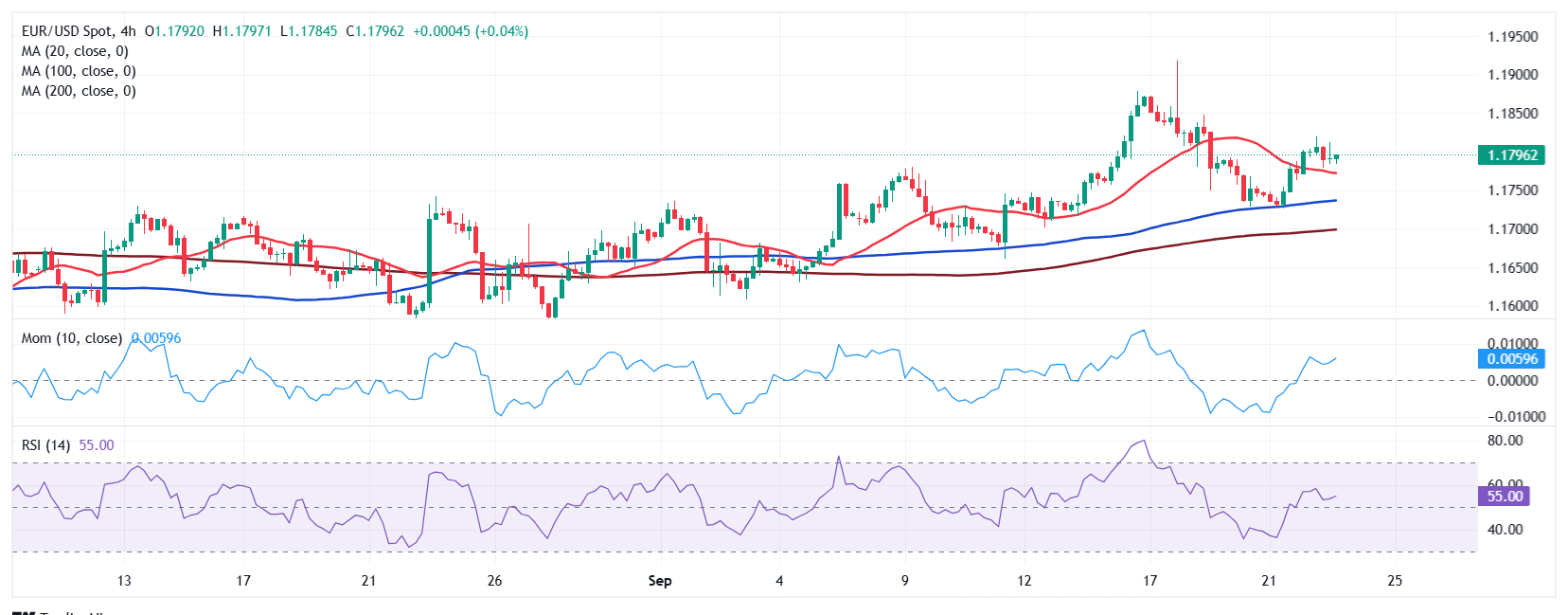Viewport: 1568px width, 615px height.
Task: Select the EUR/USD Spot, 4h chart title
Action: pos(79,31)
